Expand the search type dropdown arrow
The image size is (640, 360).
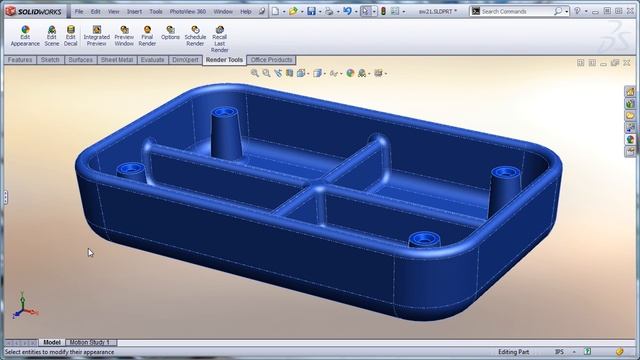pos(567,12)
